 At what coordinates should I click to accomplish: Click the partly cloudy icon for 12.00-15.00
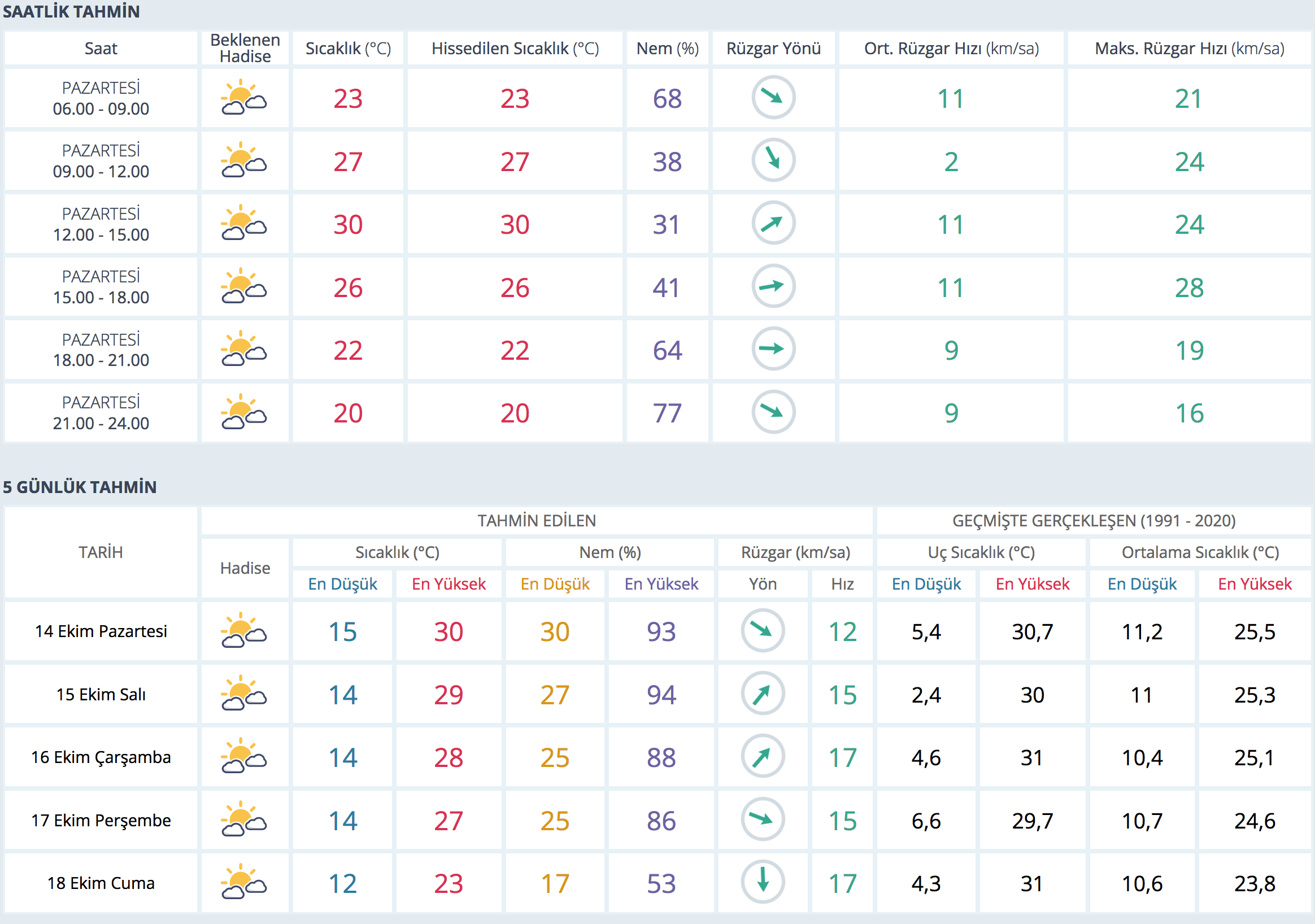tap(245, 223)
